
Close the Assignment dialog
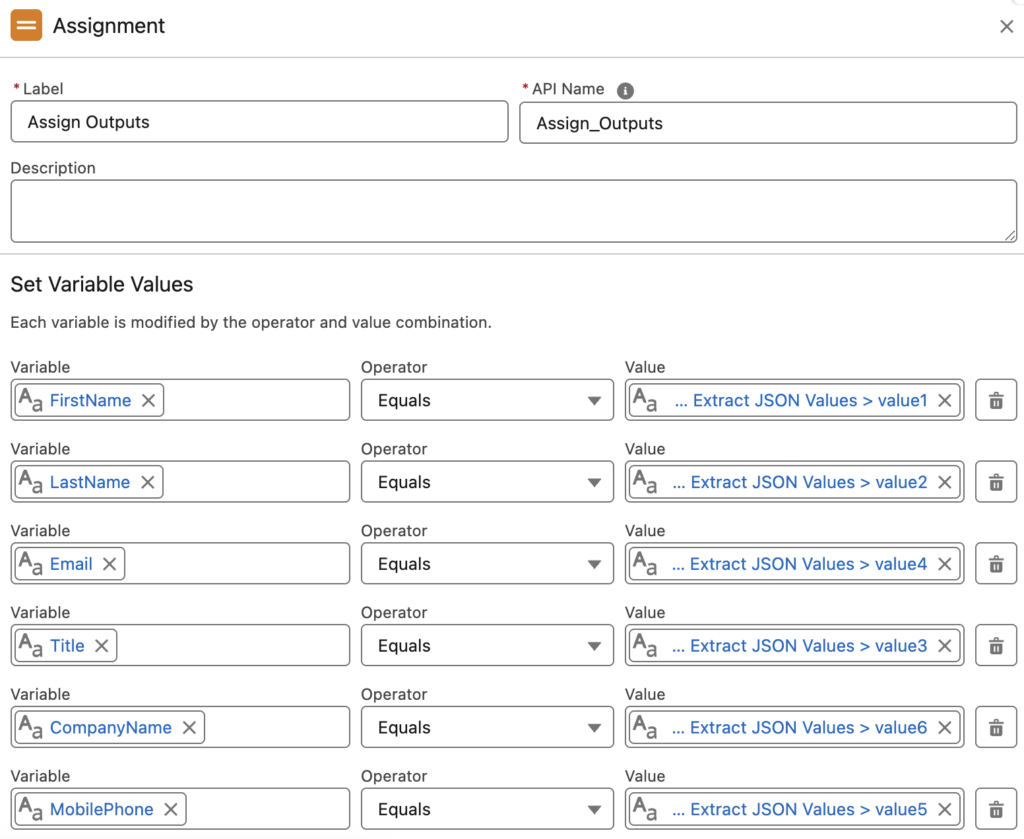pos(1006,27)
